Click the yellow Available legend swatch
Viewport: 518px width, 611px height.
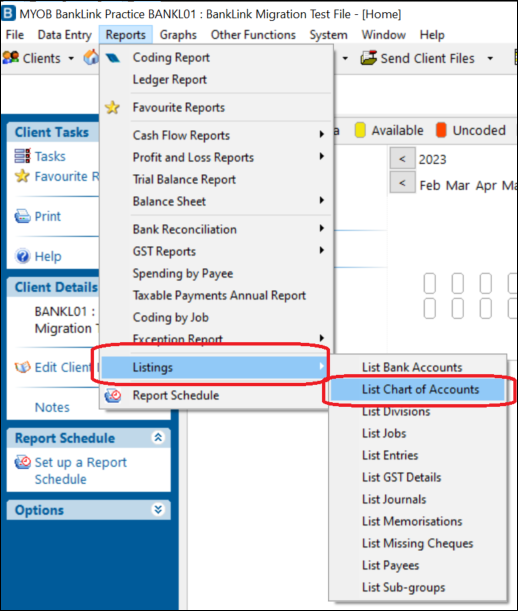(x=360, y=130)
